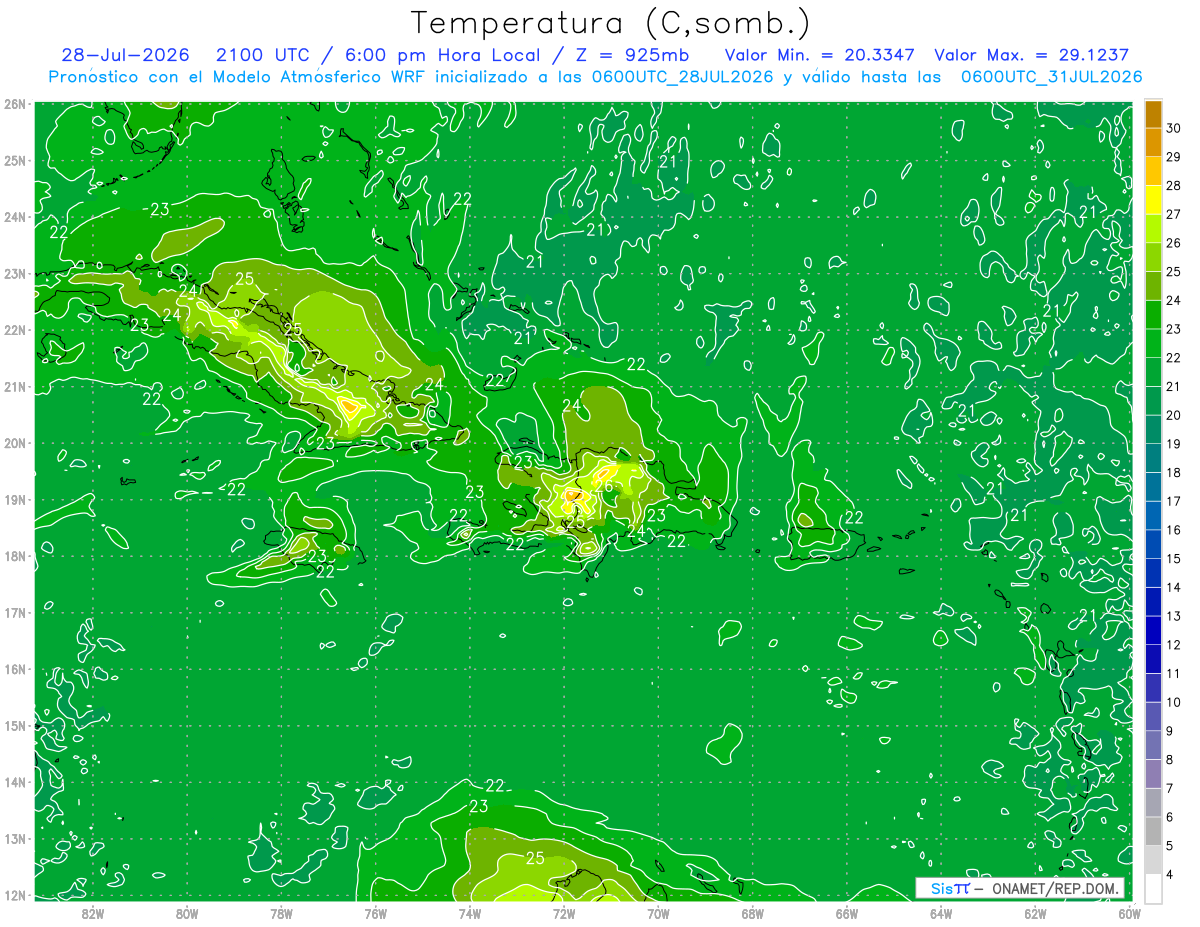Click the yellow swatch between 27 and 28
This screenshot has height=927, width=1200.
click(1153, 200)
